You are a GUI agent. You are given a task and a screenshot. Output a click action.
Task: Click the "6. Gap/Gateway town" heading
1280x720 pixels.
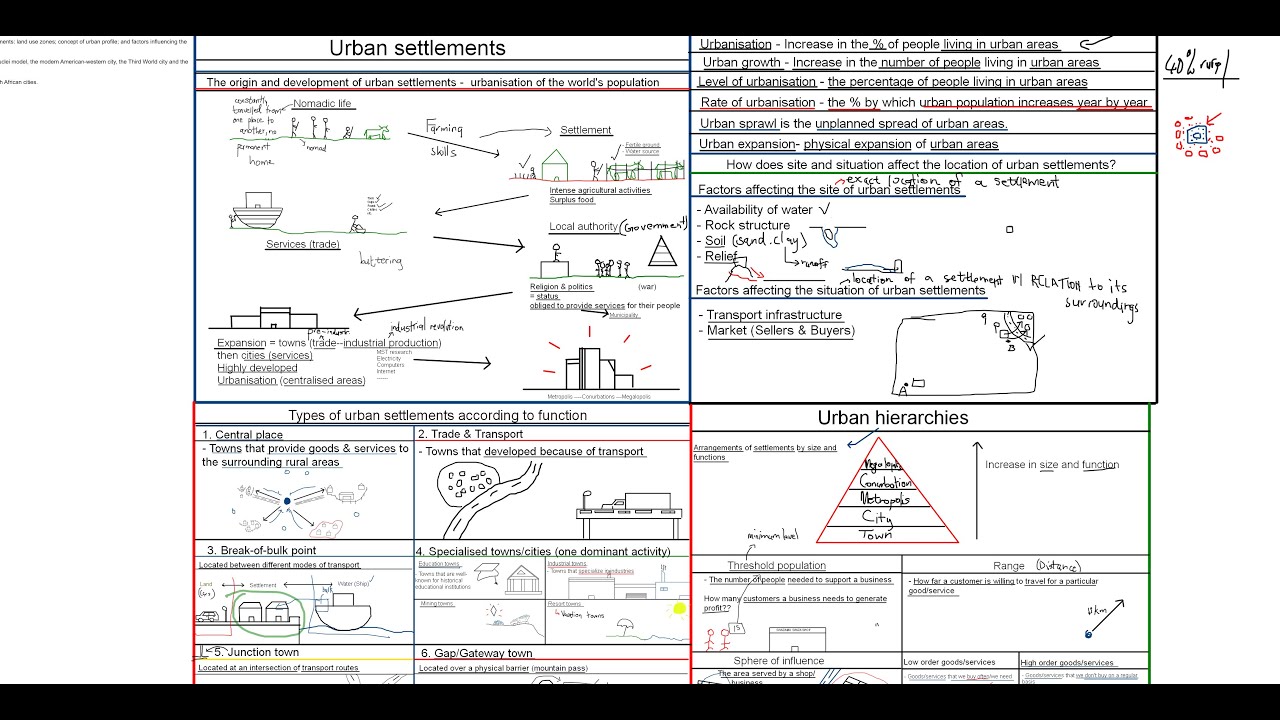(475, 653)
